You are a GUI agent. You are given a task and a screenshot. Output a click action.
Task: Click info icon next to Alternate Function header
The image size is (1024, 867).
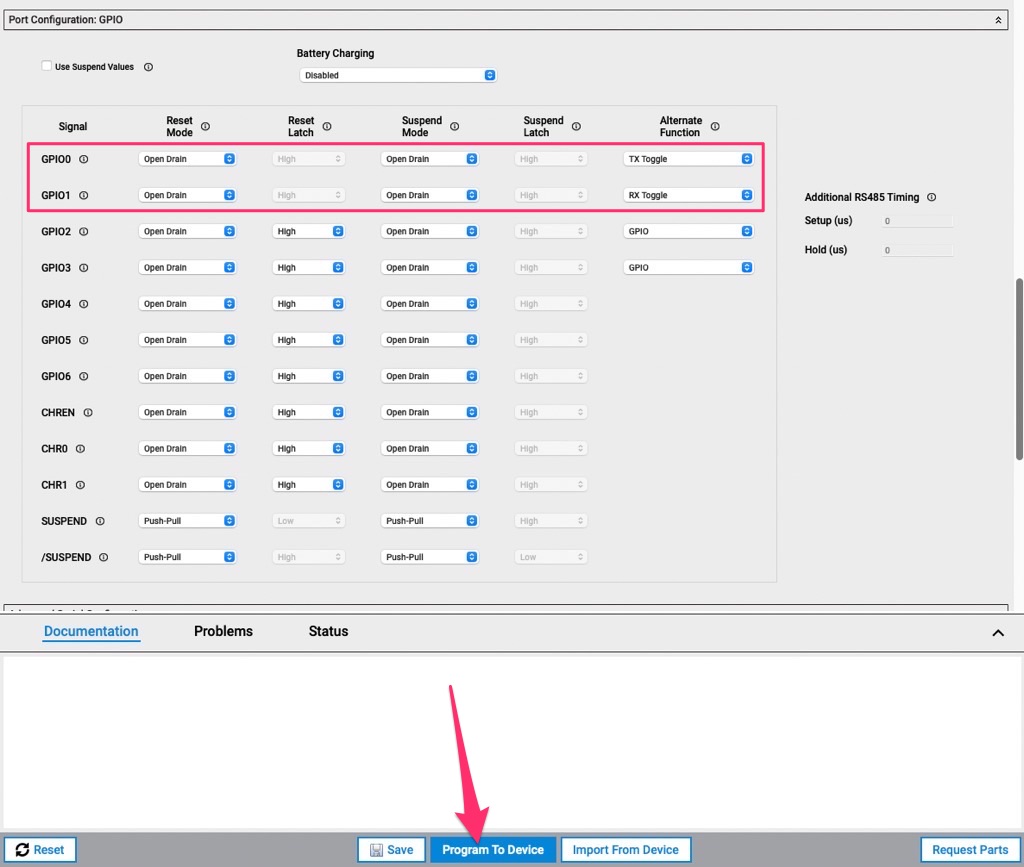(x=714, y=127)
